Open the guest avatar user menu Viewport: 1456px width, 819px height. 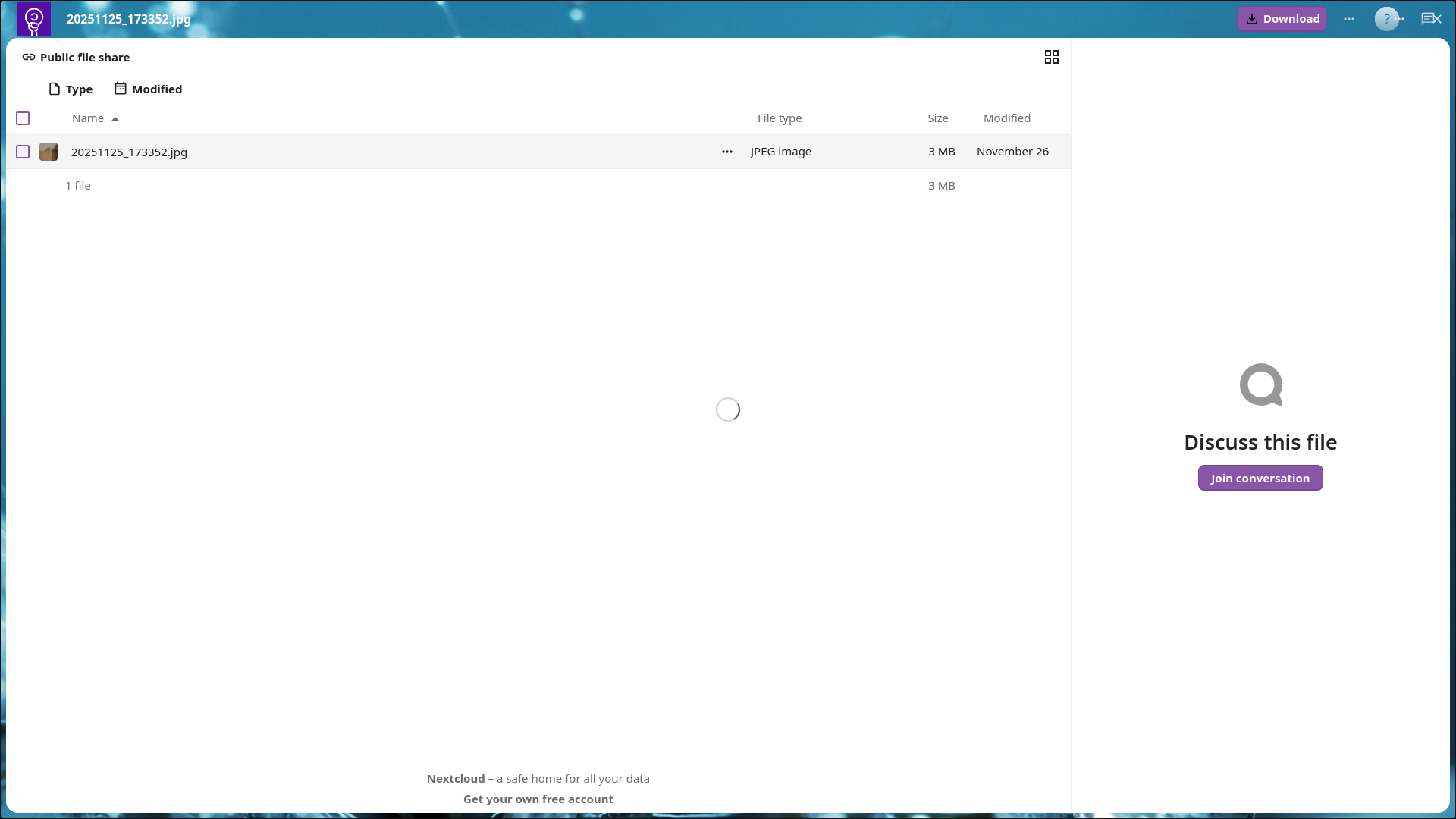(1386, 19)
